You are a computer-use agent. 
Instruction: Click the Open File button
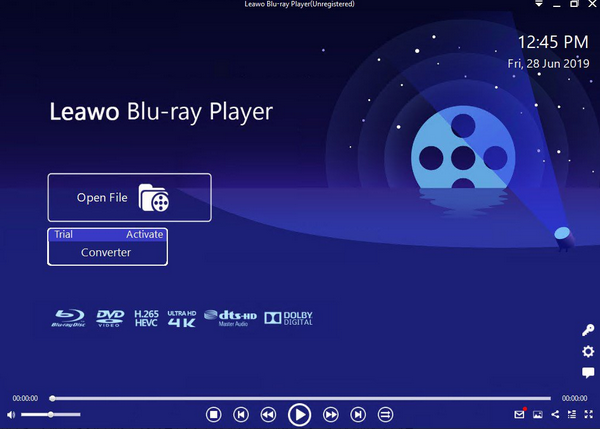point(129,197)
